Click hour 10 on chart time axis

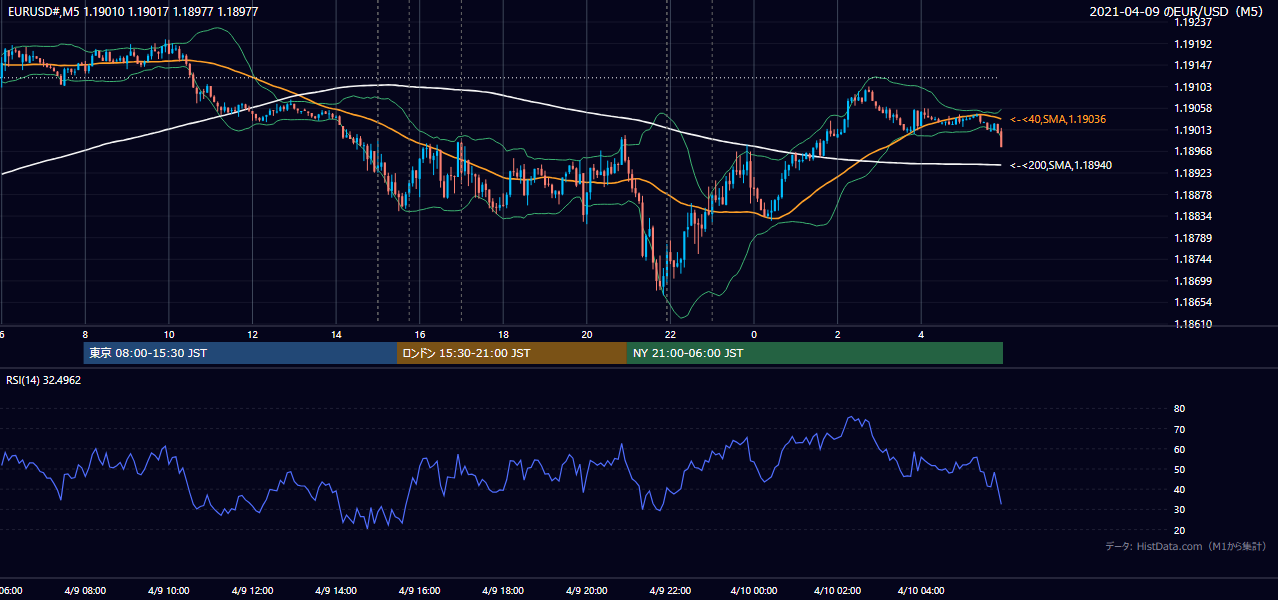click(x=169, y=335)
